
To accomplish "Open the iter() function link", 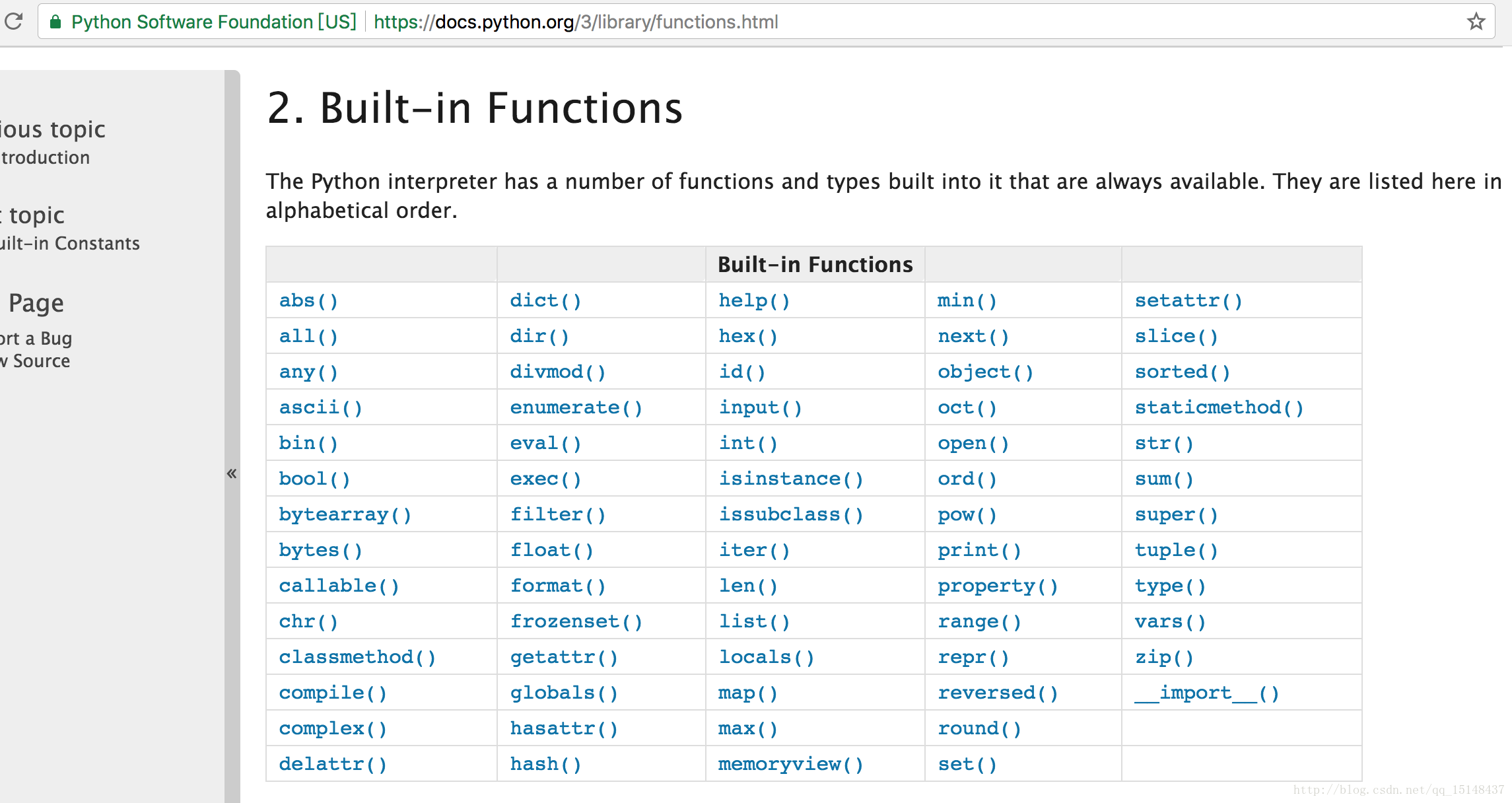I will coord(755,551).
